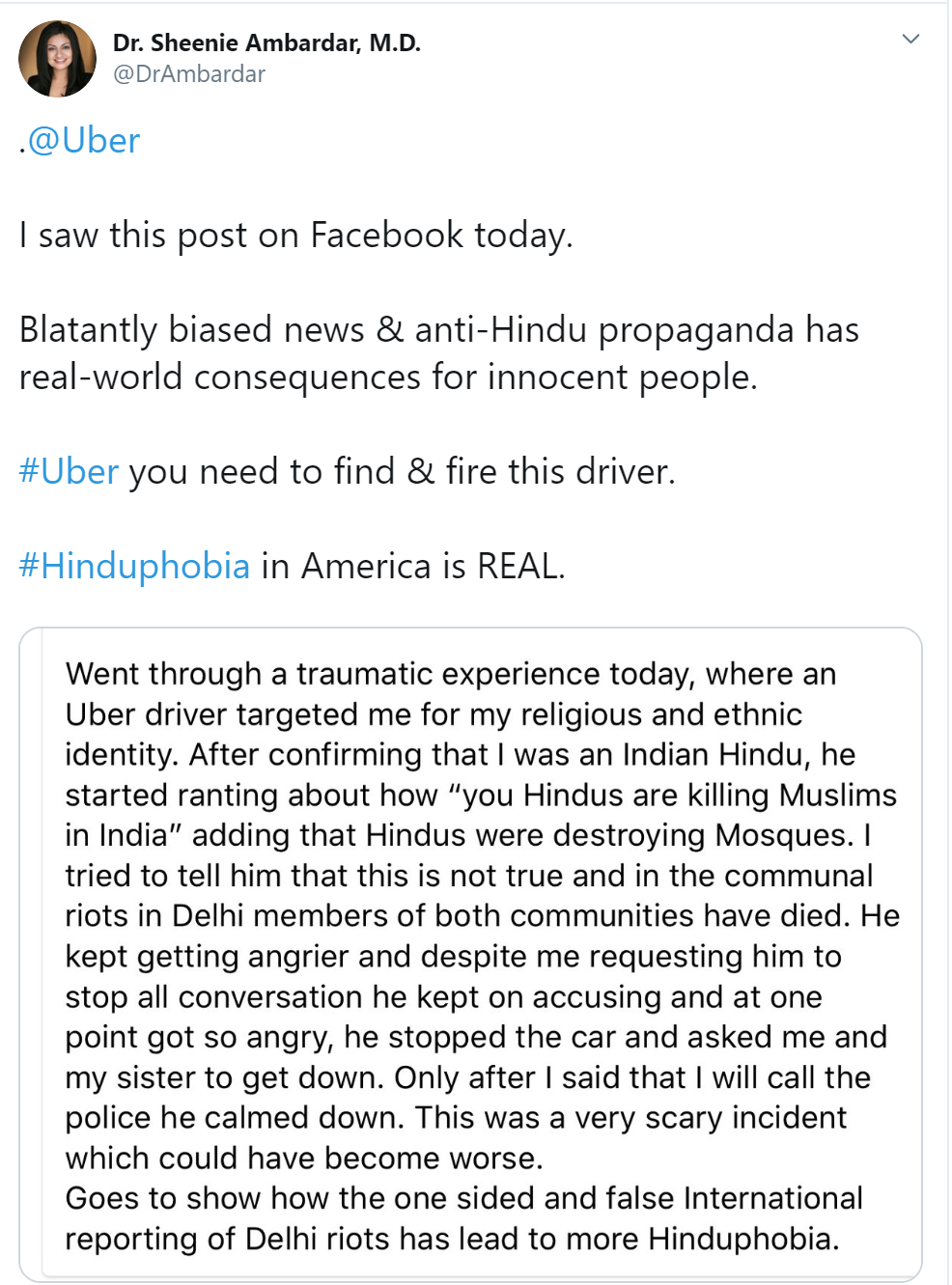
Task: Click Dr. Sheenie Ambardar's profile avatar
Action: 57,60
